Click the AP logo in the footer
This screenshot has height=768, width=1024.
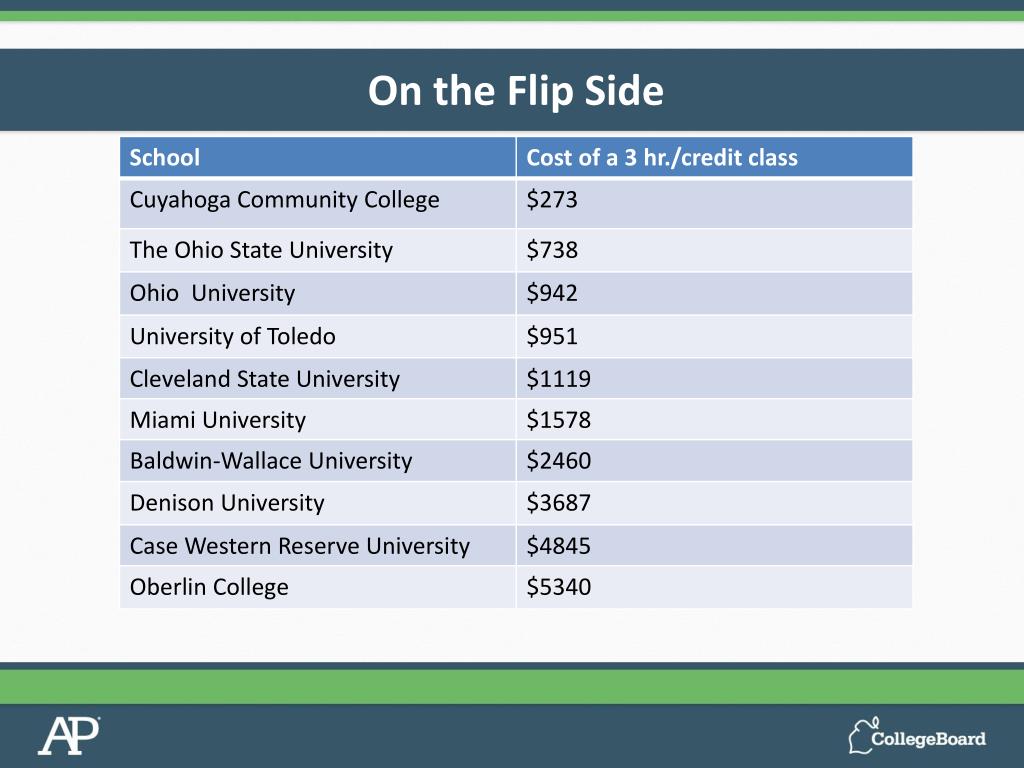(x=69, y=736)
